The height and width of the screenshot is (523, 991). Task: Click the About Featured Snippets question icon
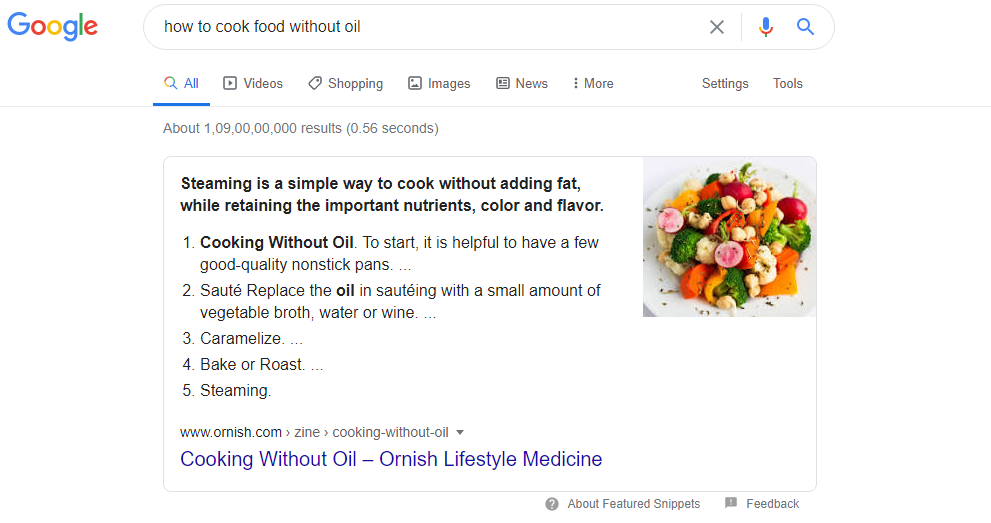552,504
